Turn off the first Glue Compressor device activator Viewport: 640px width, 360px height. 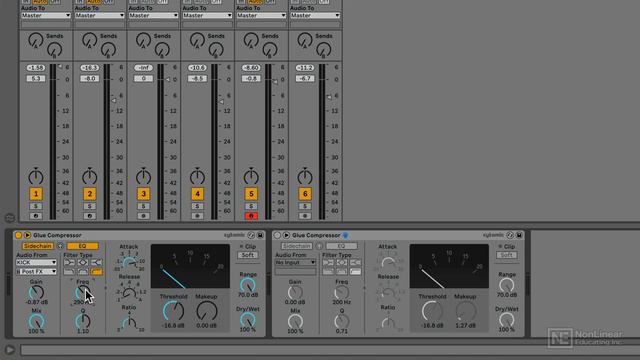coord(18,235)
